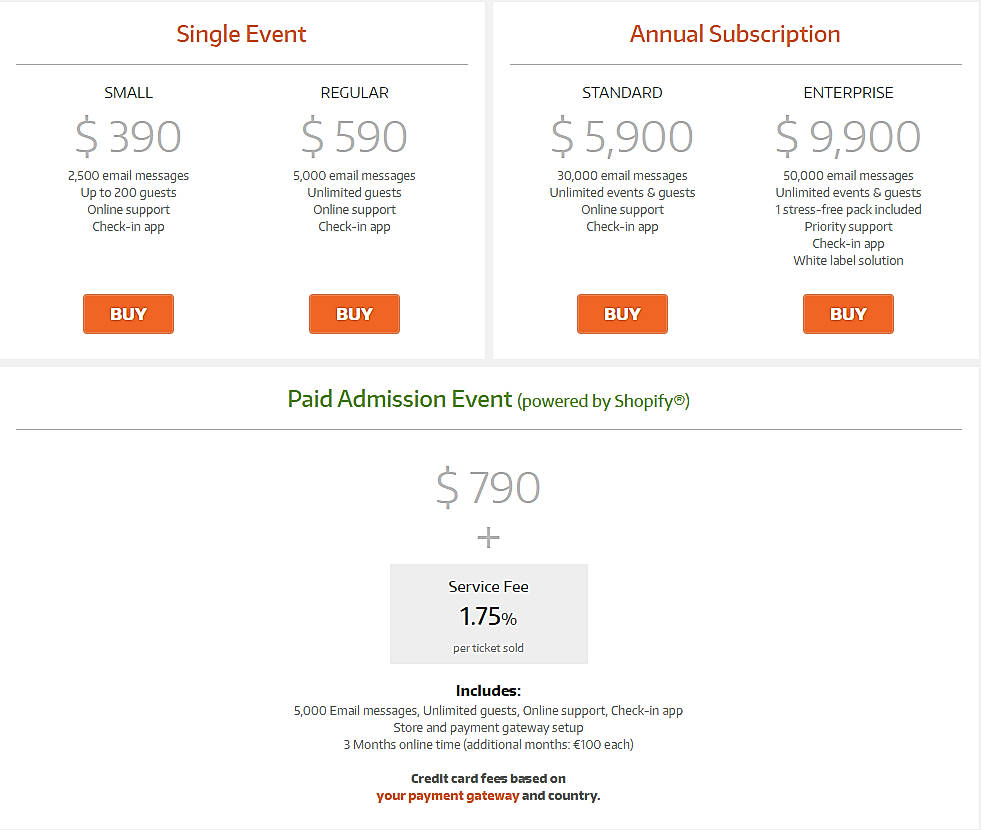Screen dimensions: 981x830
Task: Click the BUY button under ENTERPRISE plan
Action: [848, 313]
